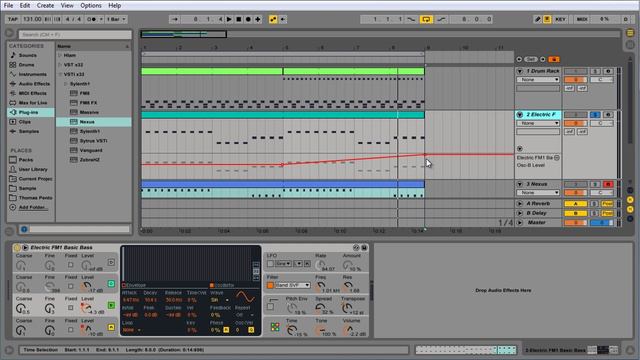Click the MIDI arrangement overdub plus icon
The height and width of the screenshot is (360, 640).
click(258, 19)
